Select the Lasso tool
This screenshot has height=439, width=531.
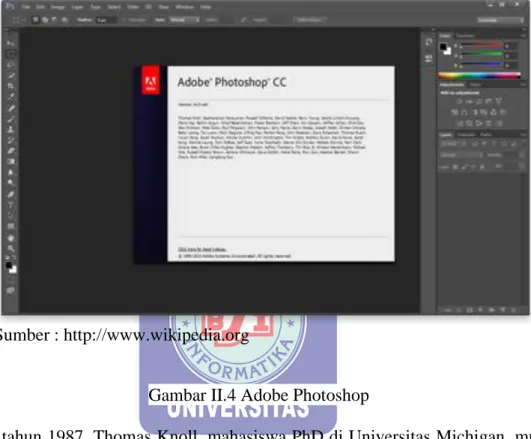point(10,65)
